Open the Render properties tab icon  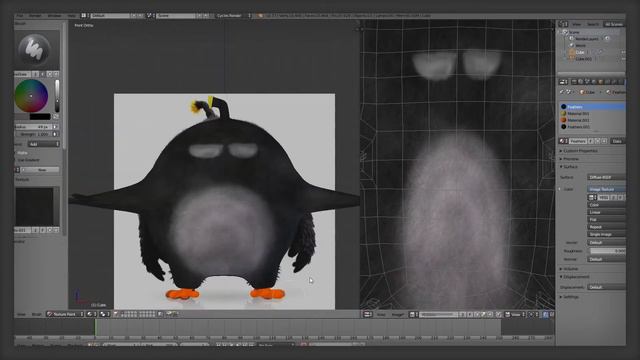coord(574,82)
